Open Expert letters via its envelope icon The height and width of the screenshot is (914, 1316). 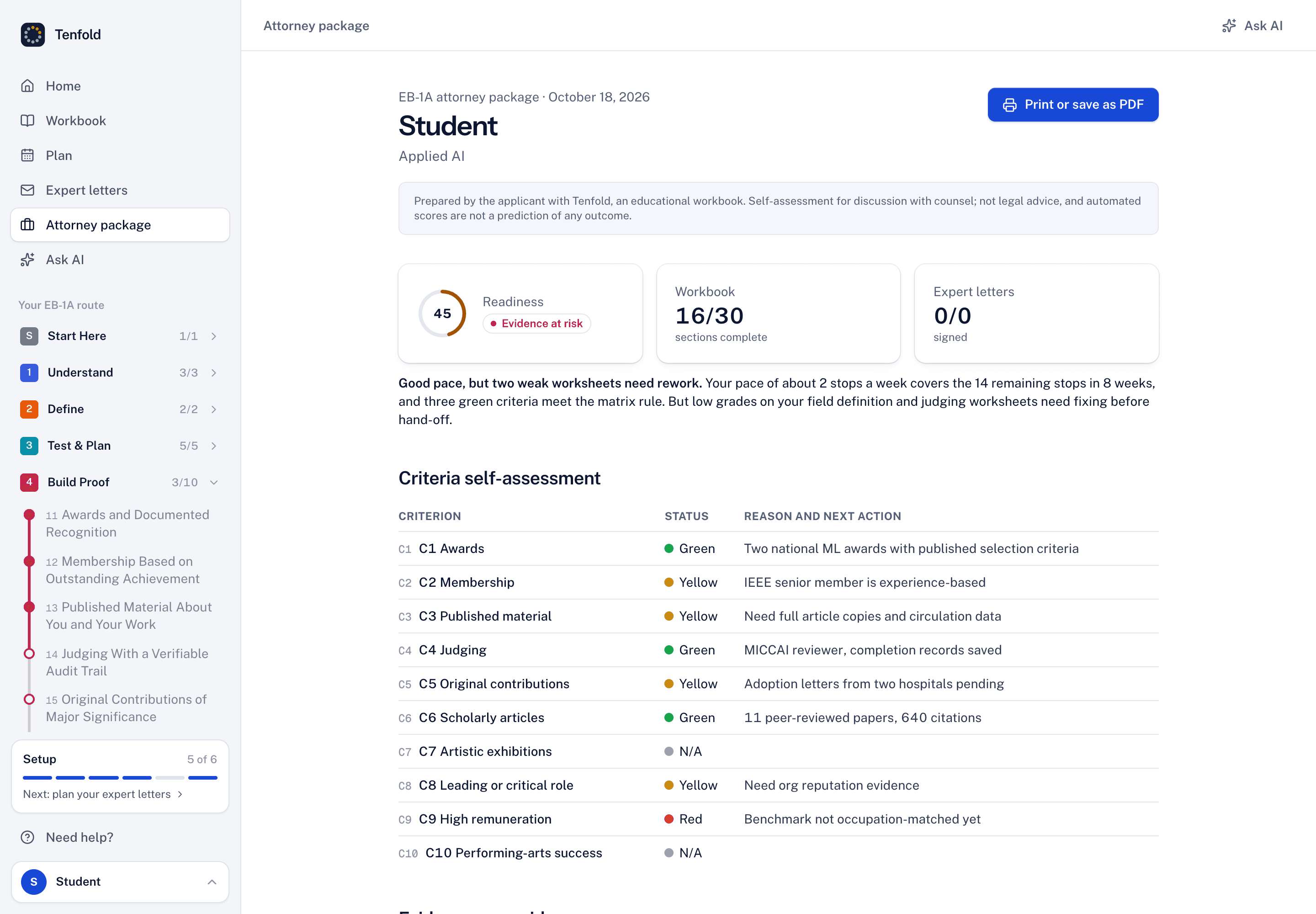(27, 190)
